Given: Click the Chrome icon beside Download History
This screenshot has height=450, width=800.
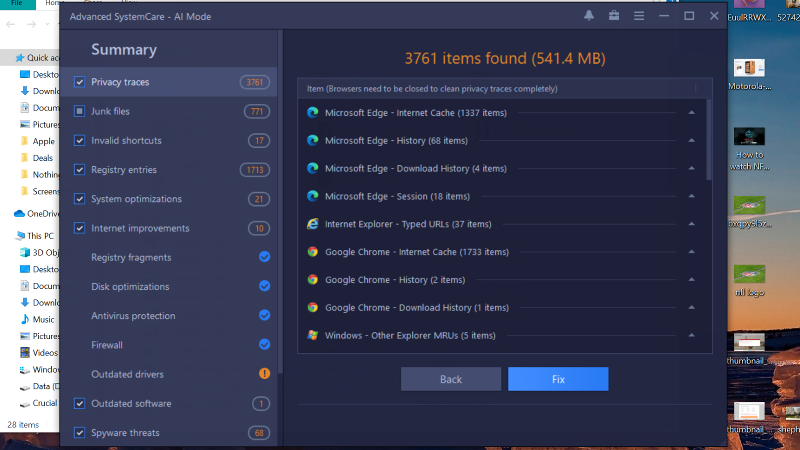Looking at the screenshot, I should click(x=313, y=307).
